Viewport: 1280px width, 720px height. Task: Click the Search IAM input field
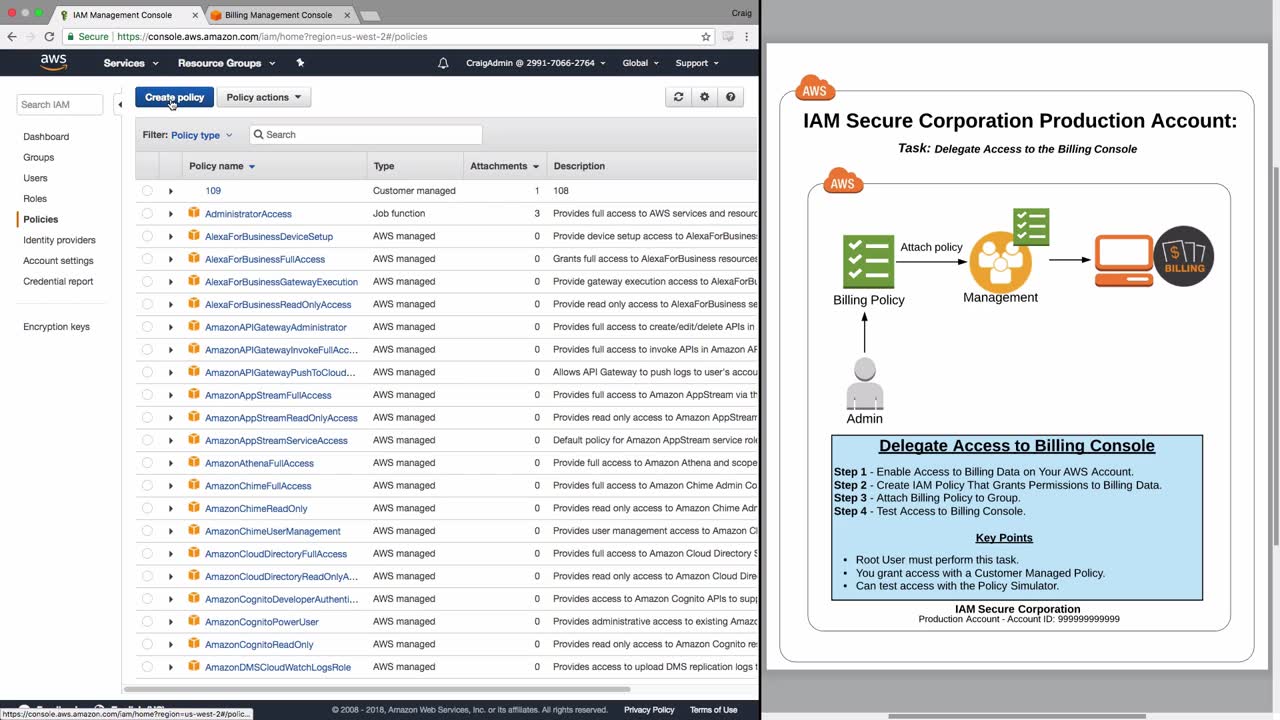(60, 104)
